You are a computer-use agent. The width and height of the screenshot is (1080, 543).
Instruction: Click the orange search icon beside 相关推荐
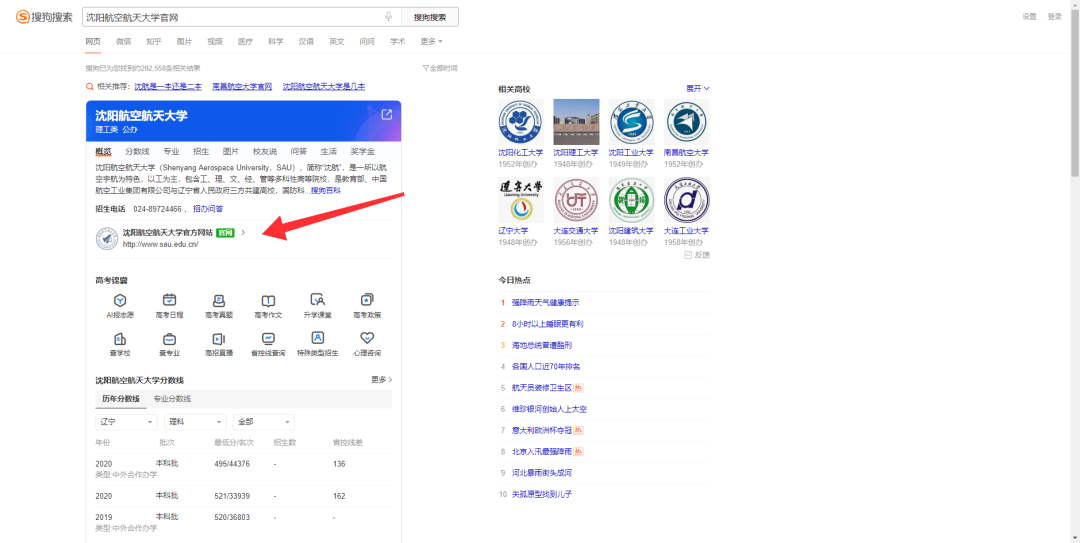point(90,87)
